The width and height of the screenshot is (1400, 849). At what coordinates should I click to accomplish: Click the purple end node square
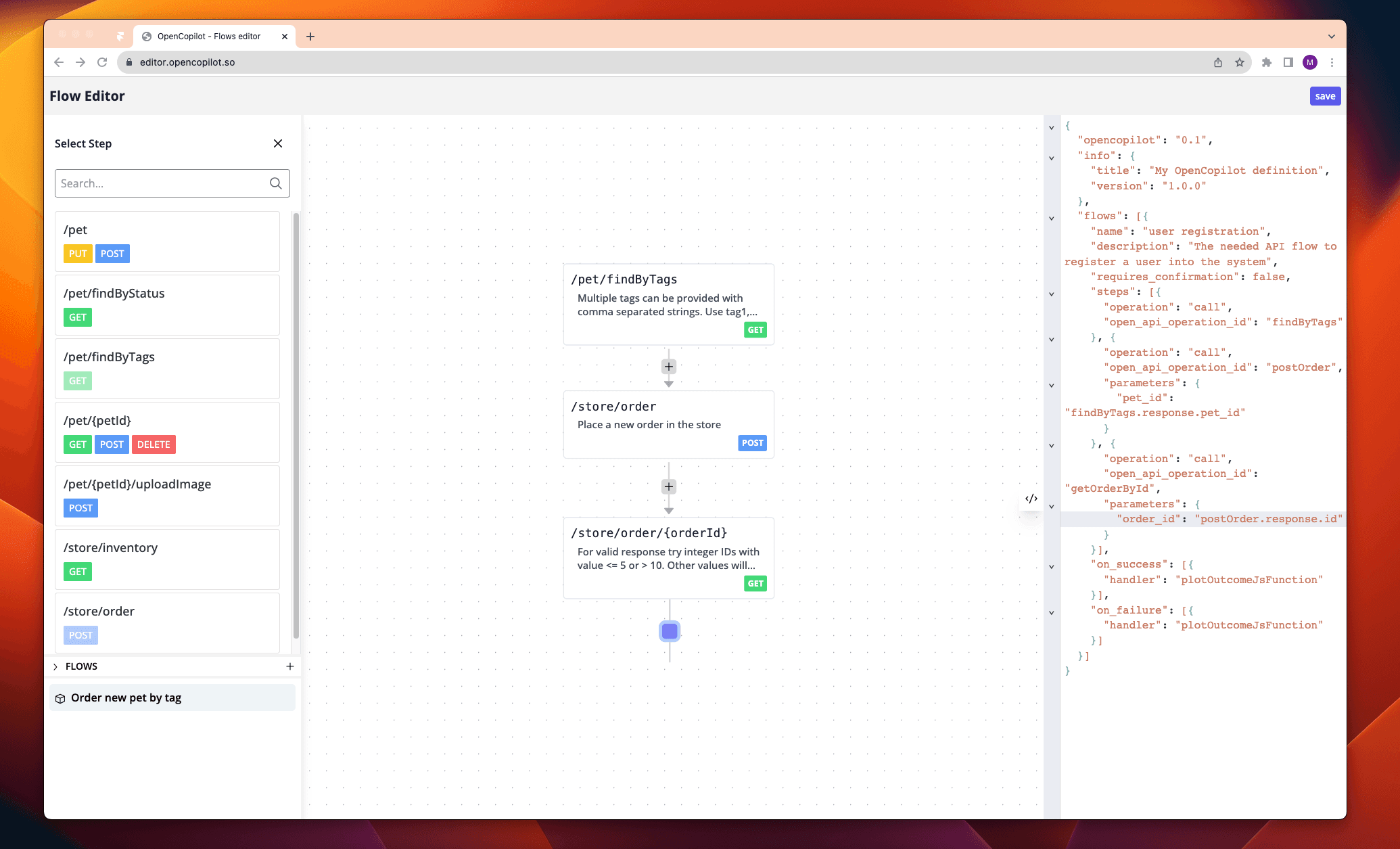669,631
